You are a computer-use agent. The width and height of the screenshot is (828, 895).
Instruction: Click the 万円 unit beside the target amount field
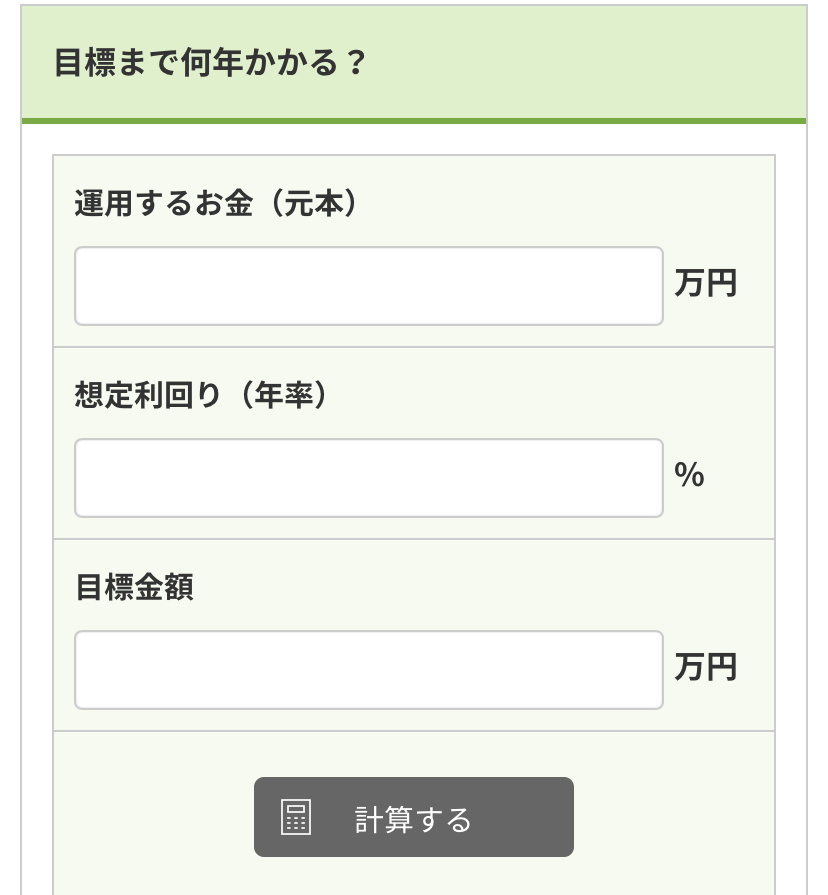click(x=706, y=666)
